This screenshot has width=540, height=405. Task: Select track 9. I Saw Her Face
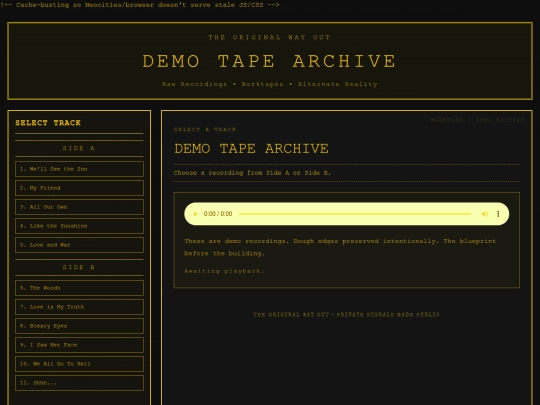[x=79, y=345]
